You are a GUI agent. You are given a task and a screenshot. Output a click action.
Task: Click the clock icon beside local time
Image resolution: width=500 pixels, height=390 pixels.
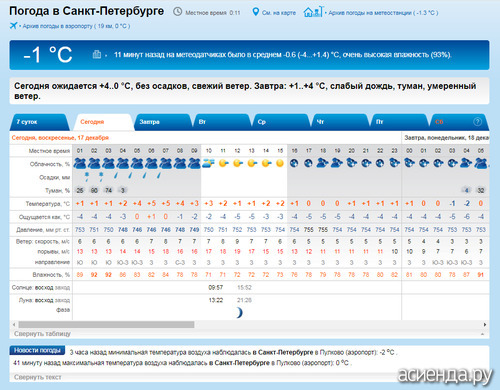tap(178, 12)
